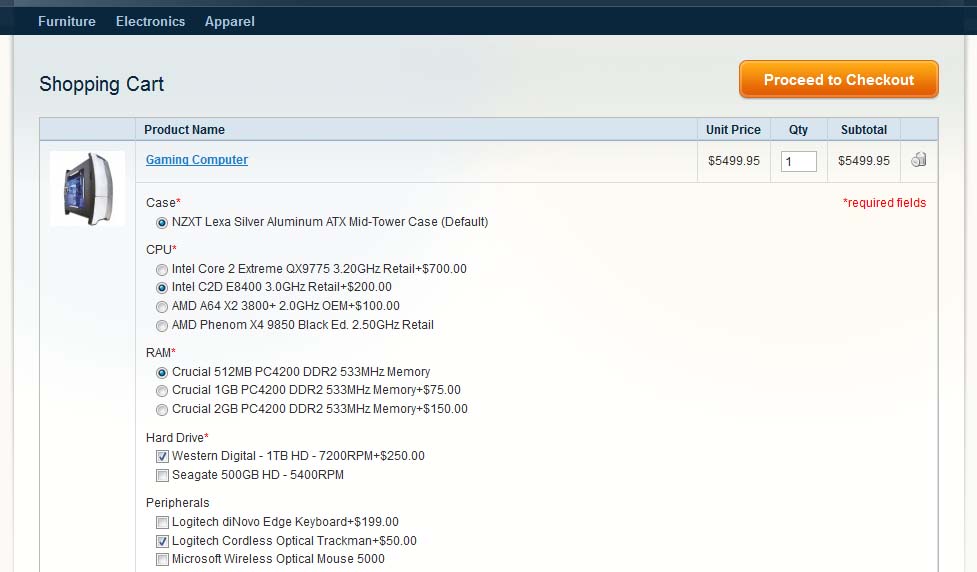Open the Furniture category
Image resolution: width=977 pixels, height=572 pixels.
click(67, 21)
